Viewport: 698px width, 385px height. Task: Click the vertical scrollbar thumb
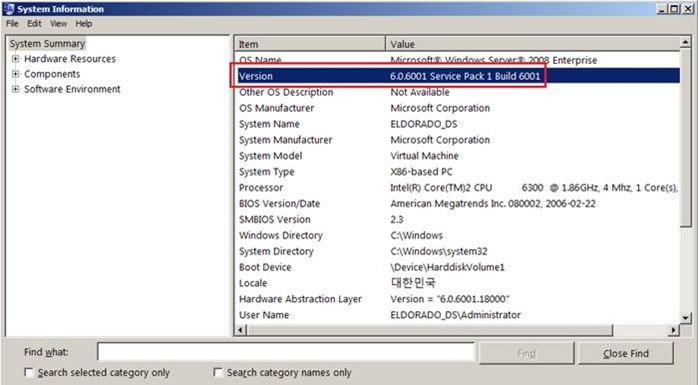[686, 138]
